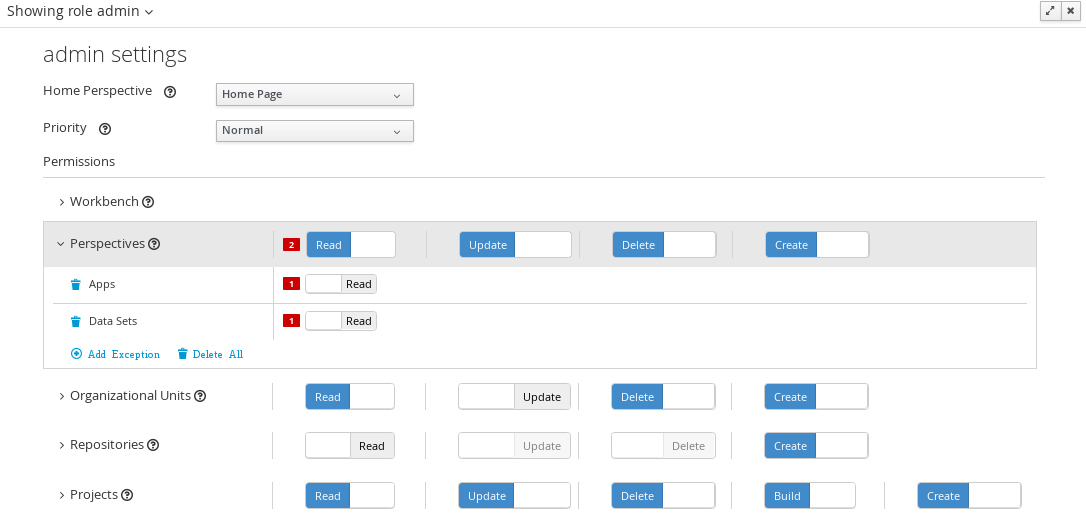Toggle the Projects Build permission switch
The width and height of the screenshot is (1086, 529).
pos(810,496)
